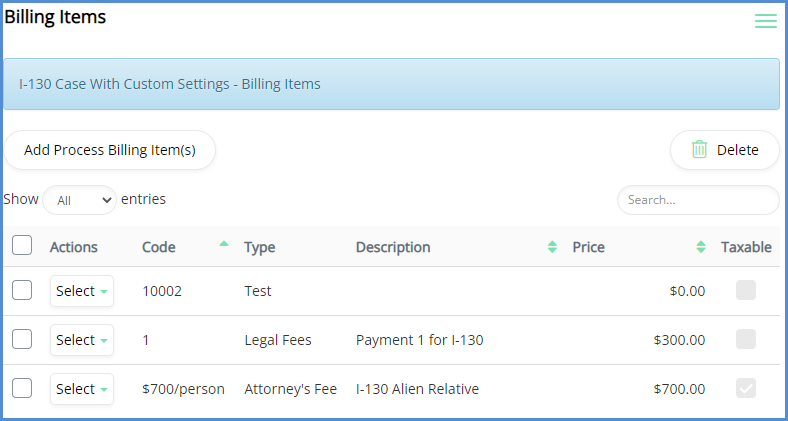This screenshot has width=788, height=421.
Task: Click the Actions column header
Action: (74, 247)
